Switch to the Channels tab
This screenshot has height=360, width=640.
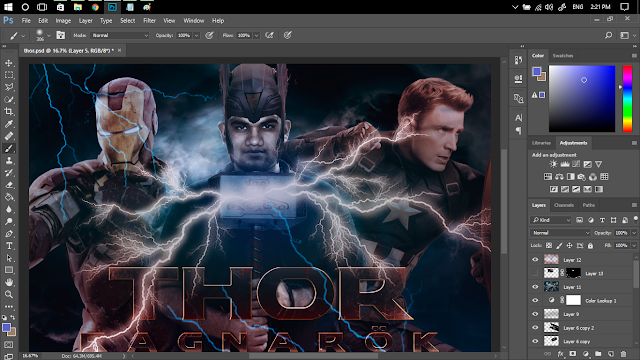564,205
